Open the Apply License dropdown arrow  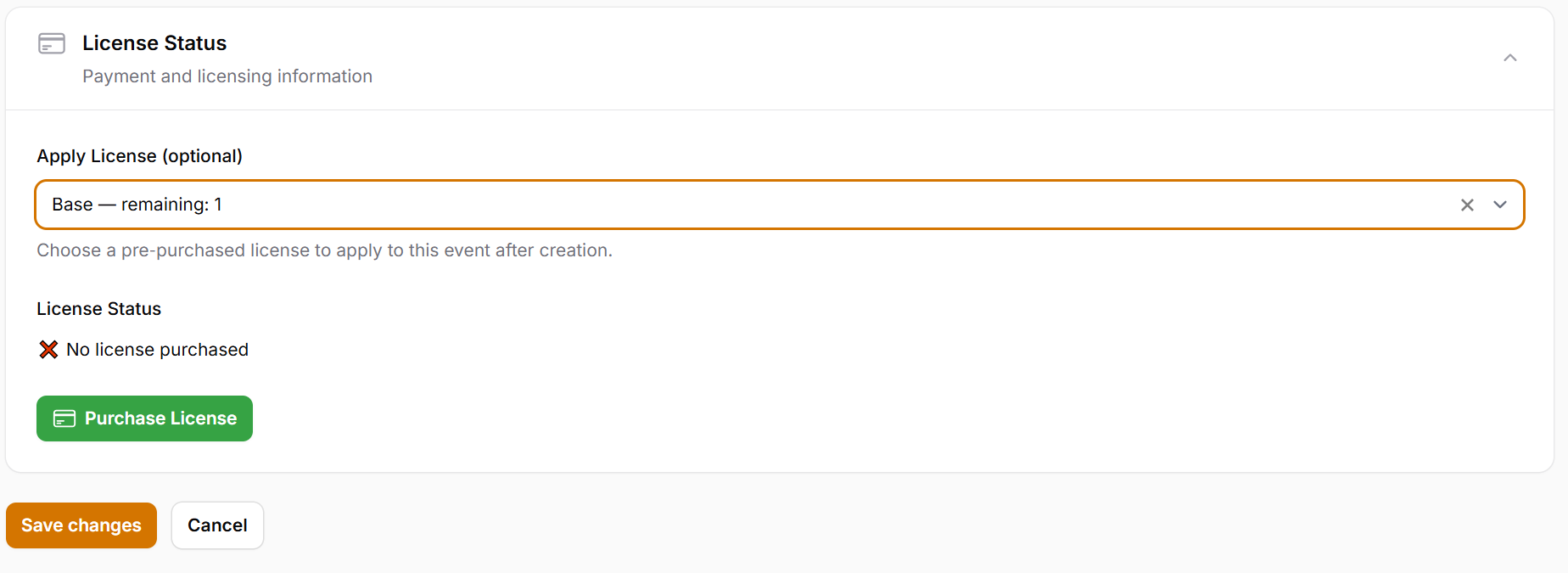click(x=1500, y=205)
